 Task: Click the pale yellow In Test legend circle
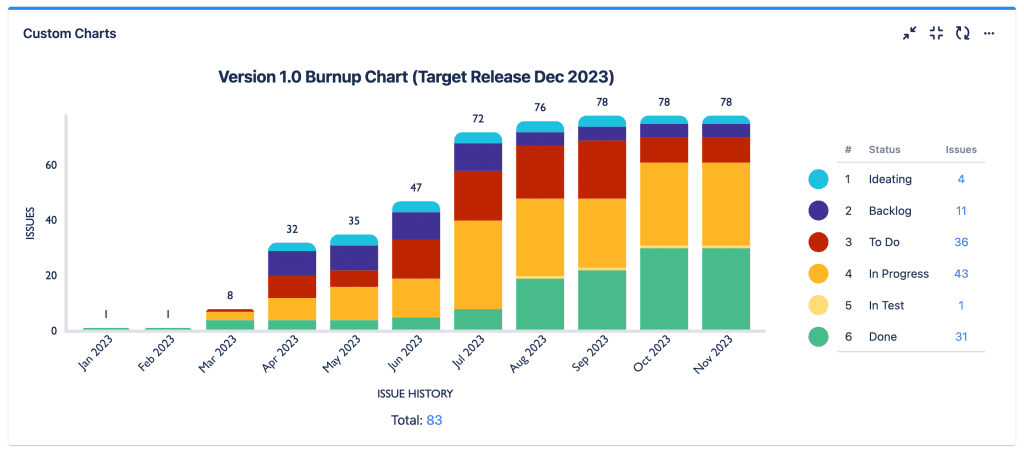(819, 305)
